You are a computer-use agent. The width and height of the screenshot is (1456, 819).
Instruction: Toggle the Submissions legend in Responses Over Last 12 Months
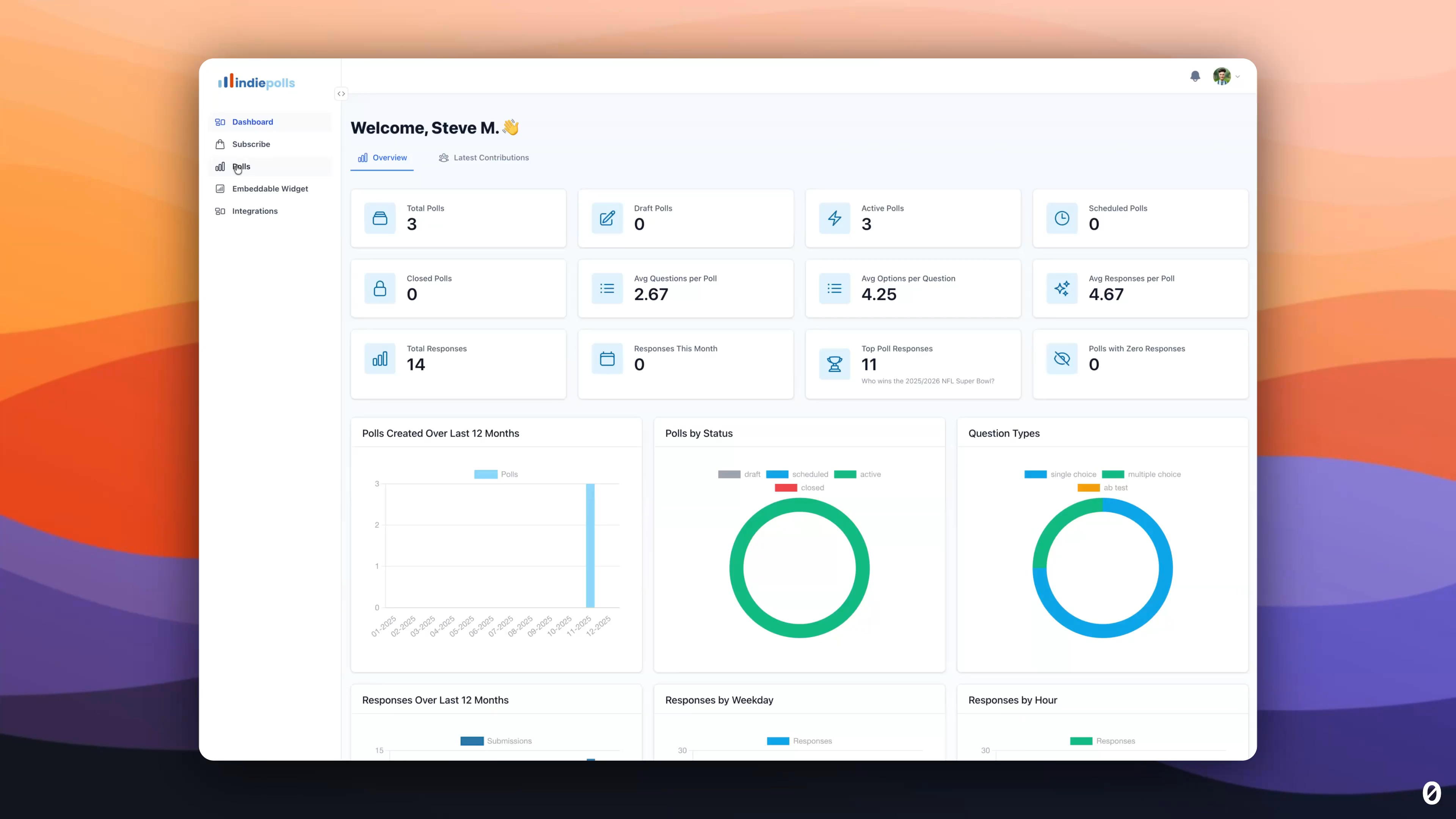[x=496, y=741]
